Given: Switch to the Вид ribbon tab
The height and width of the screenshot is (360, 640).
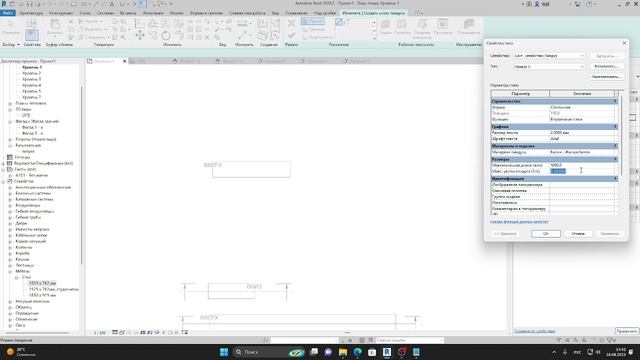Looking at the screenshot, I should coord(276,13).
